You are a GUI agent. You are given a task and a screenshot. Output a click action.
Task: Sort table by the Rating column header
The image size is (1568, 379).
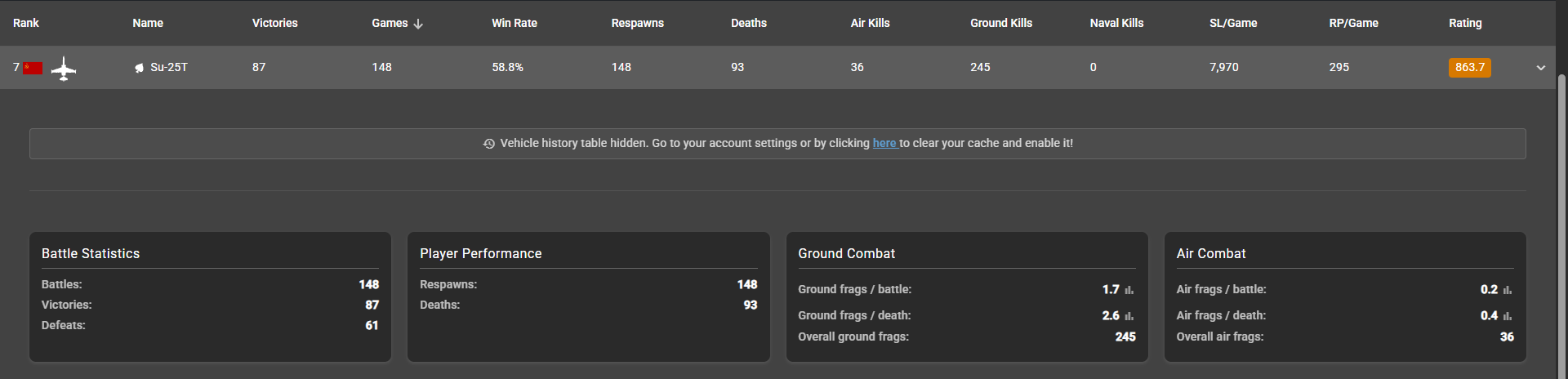(x=1465, y=23)
